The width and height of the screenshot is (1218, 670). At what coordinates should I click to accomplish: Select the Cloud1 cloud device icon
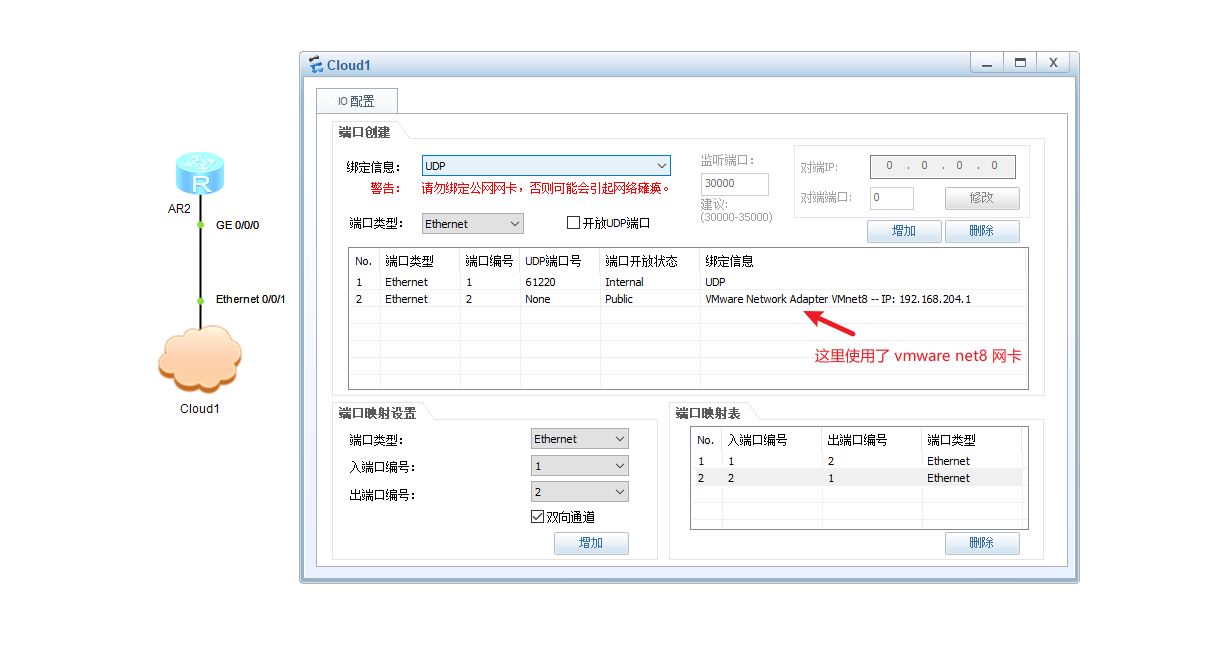tap(200, 360)
